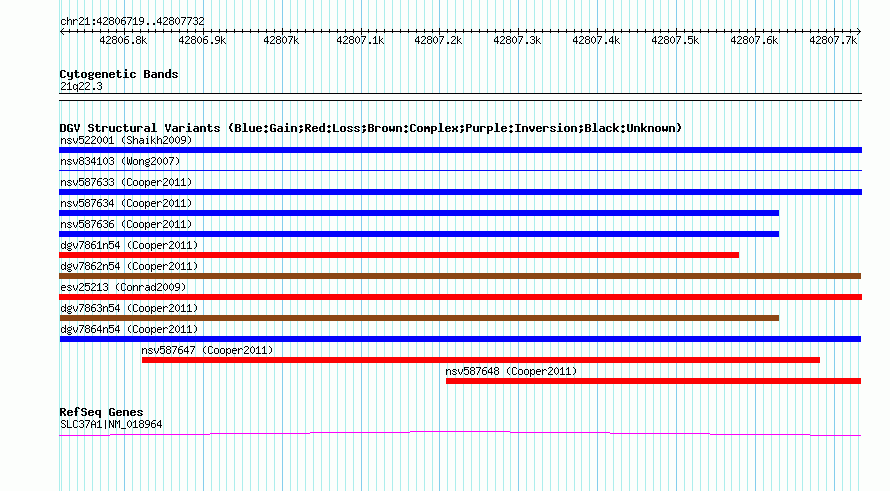The width and height of the screenshot is (890, 491).
Task: Click the nsv522001 (Shaikh2009) label
Action: coord(126,140)
